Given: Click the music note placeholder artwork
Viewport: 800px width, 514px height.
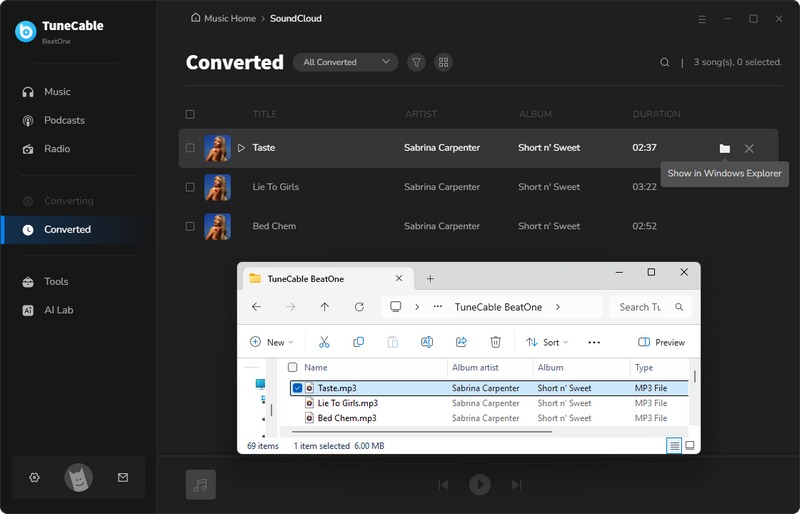Looking at the screenshot, I should (x=201, y=484).
